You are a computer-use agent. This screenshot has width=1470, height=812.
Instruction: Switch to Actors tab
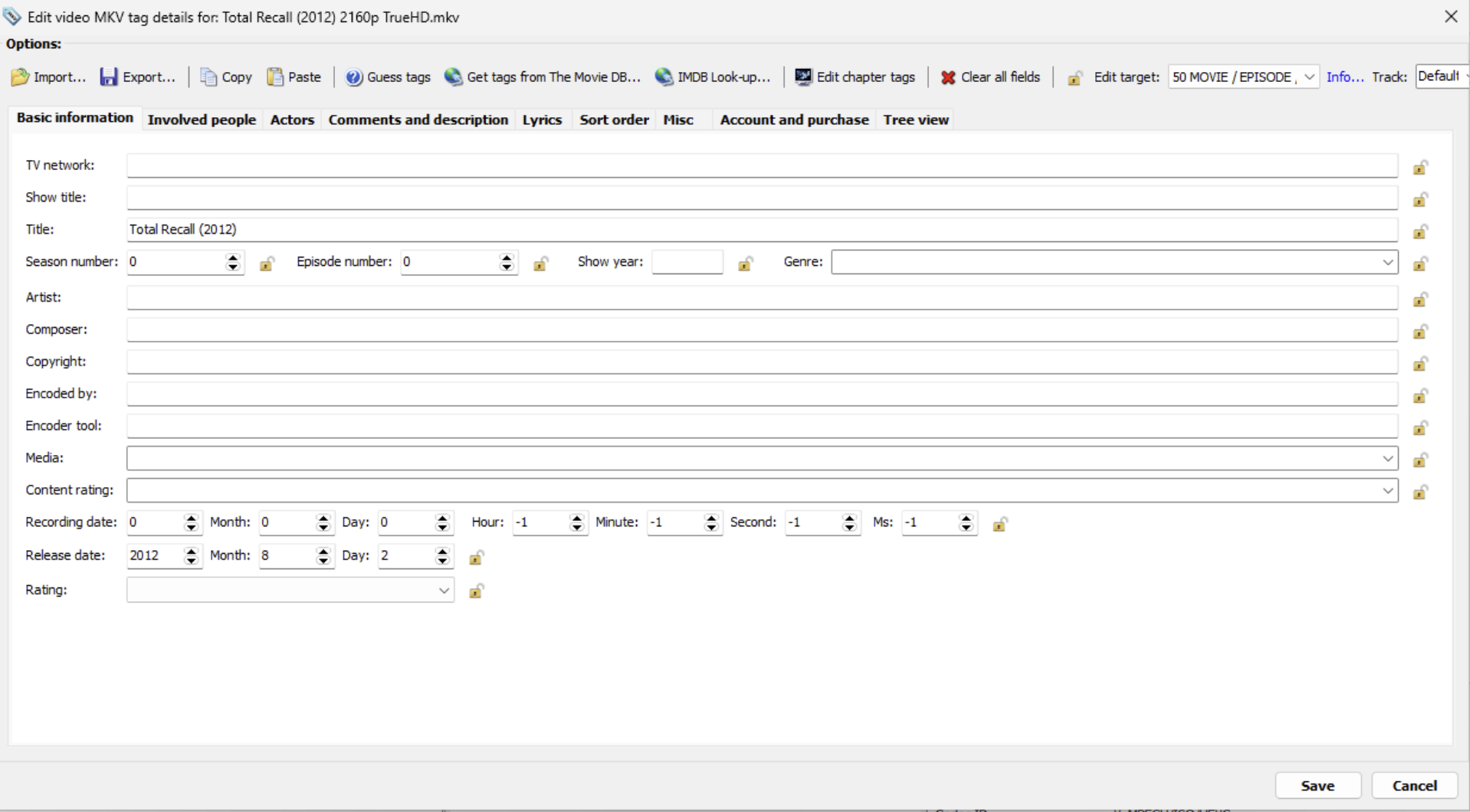[292, 120]
